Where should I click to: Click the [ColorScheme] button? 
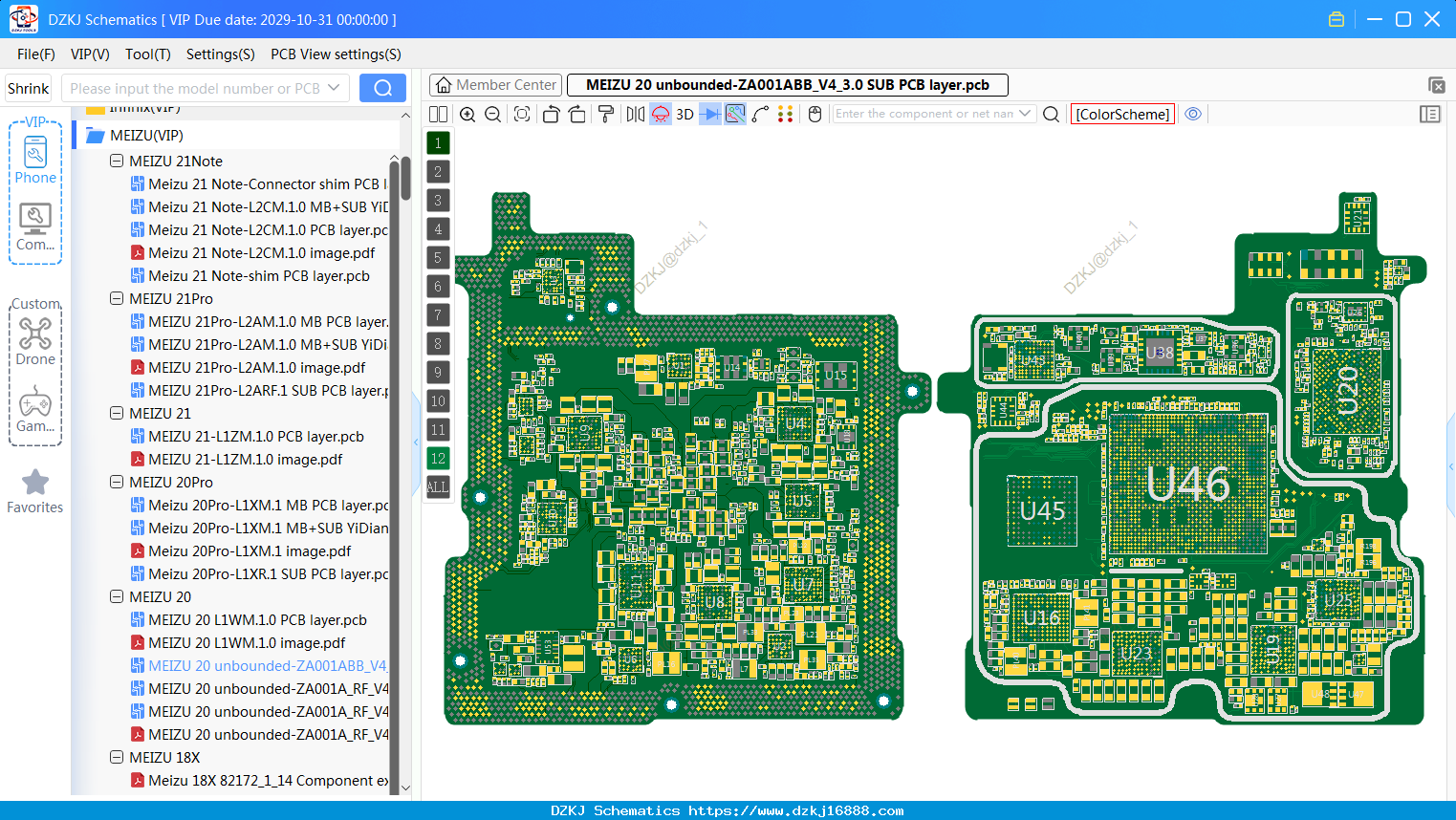point(1122,114)
